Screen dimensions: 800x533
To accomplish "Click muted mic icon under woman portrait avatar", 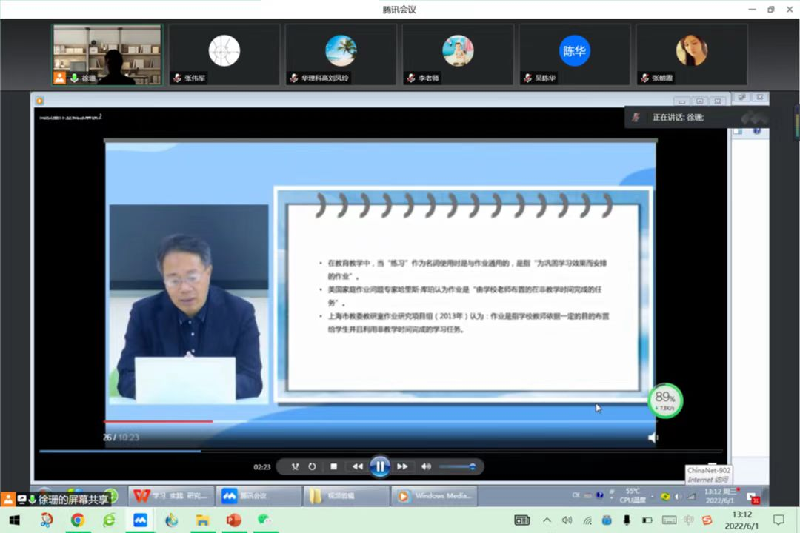I will click(x=645, y=78).
